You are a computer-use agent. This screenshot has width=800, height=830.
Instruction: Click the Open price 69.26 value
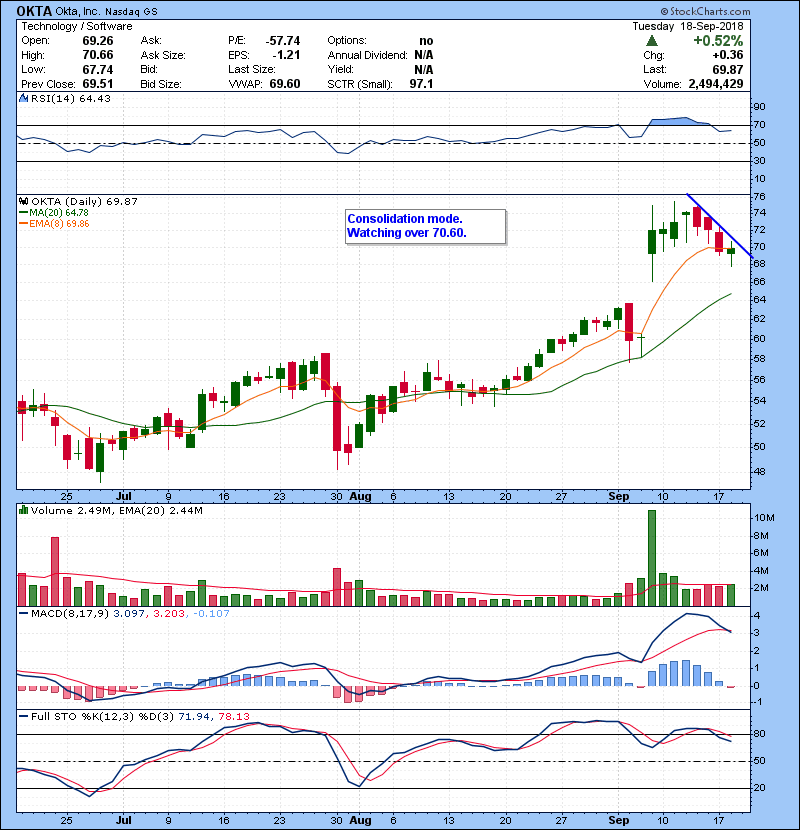pos(98,41)
